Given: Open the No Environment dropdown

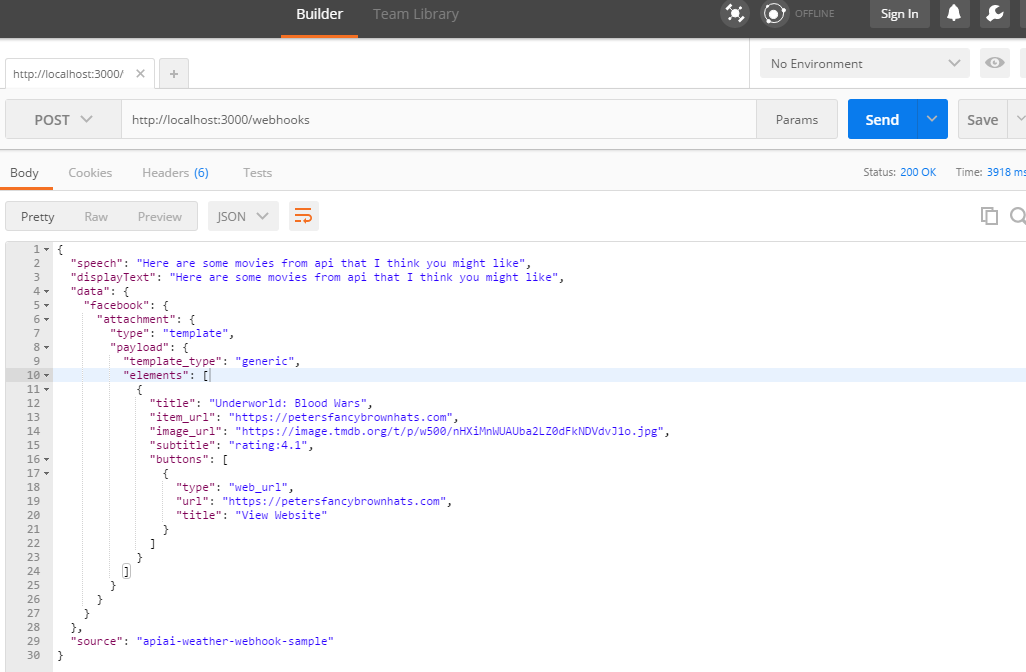Looking at the screenshot, I should (864, 63).
